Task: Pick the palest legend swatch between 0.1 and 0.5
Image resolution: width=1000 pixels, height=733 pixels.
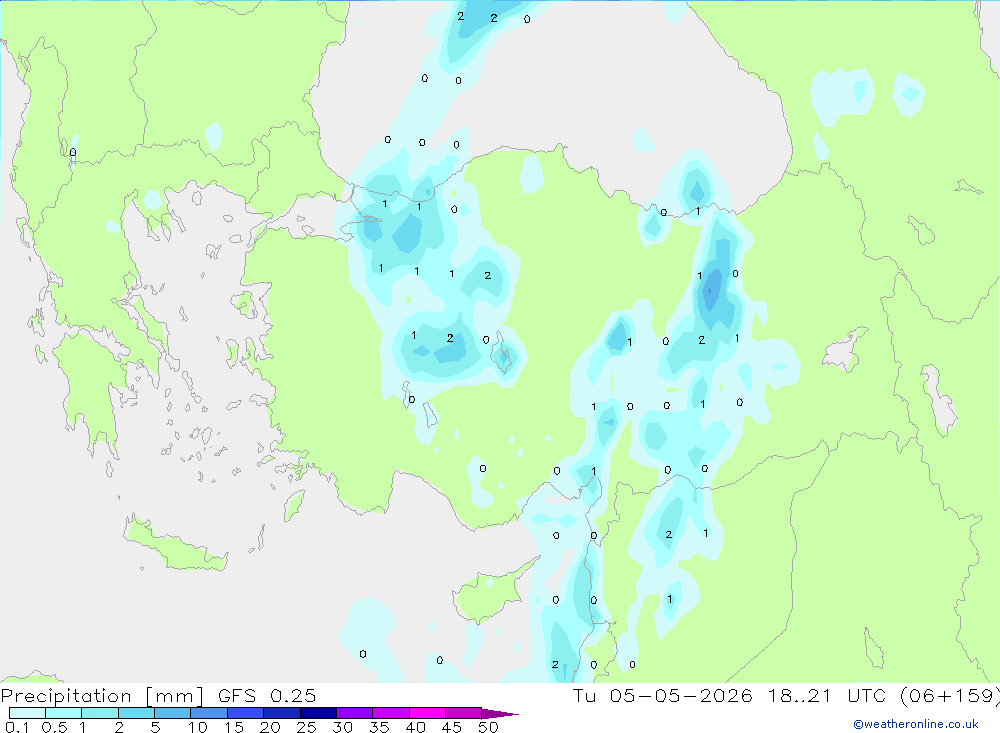Action: (x=27, y=713)
